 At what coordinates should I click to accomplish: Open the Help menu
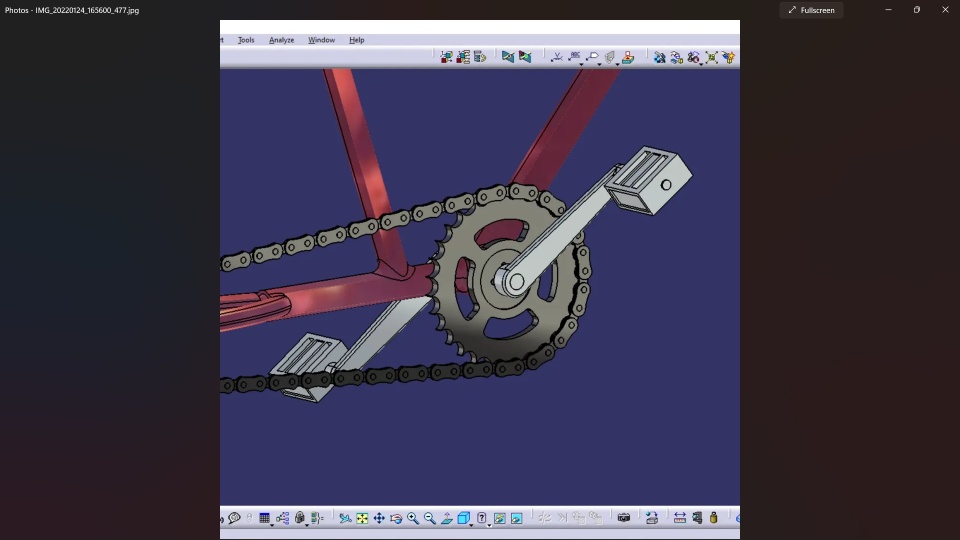tap(357, 40)
